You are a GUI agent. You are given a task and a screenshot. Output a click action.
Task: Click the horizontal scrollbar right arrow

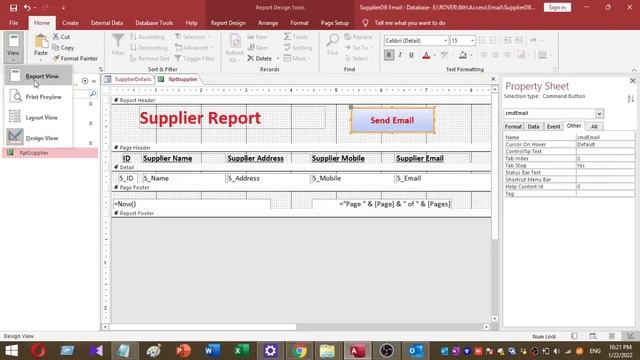[486, 327]
